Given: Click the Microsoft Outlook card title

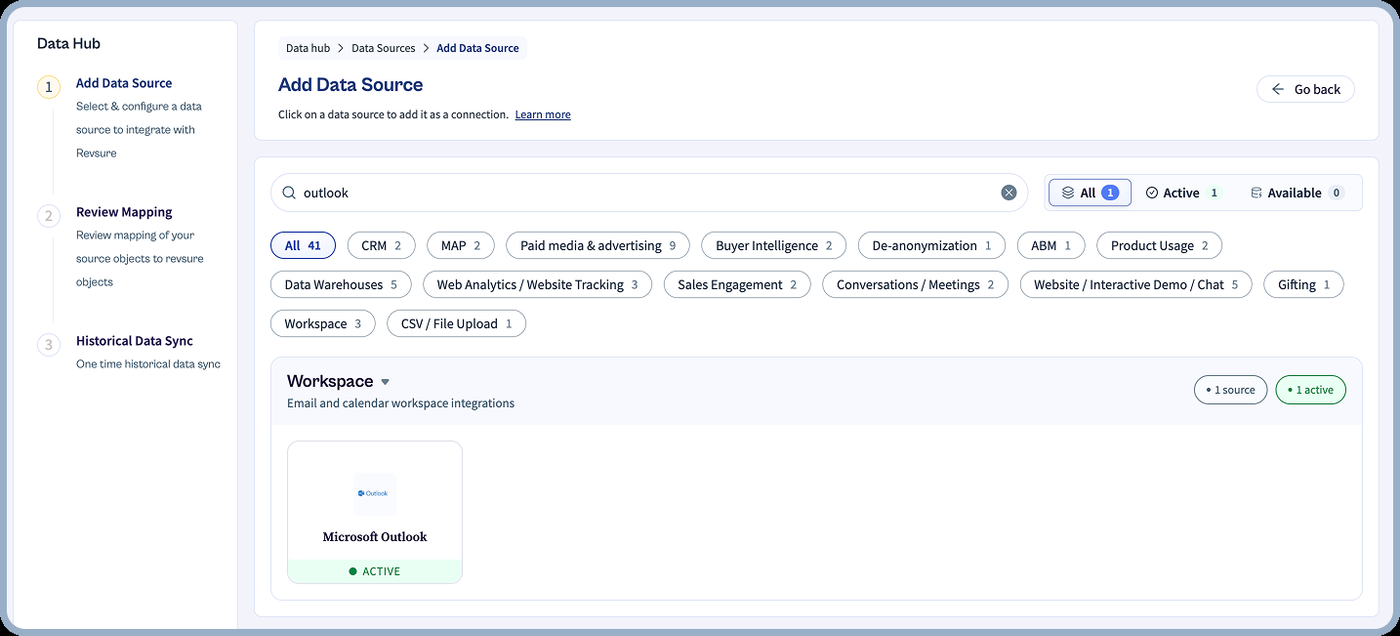Looking at the screenshot, I should [x=375, y=537].
